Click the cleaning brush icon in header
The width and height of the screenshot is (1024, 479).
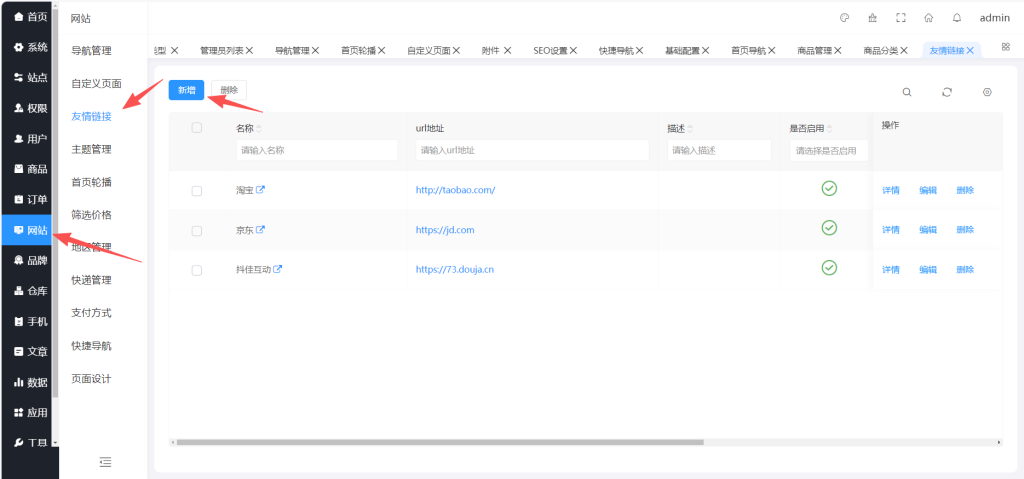click(872, 18)
